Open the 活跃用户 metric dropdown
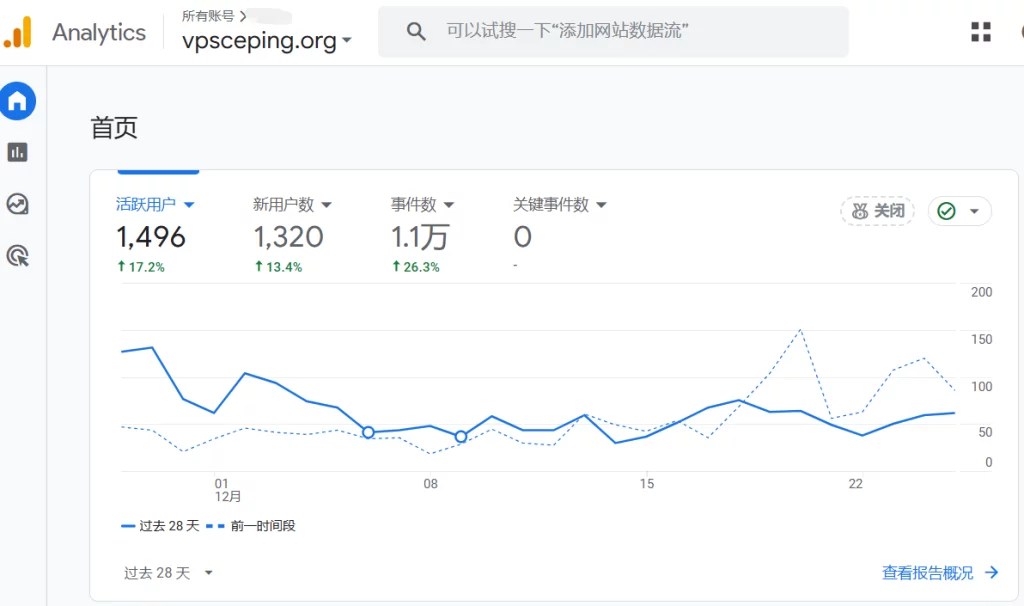This screenshot has width=1024, height=606. tap(155, 204)
